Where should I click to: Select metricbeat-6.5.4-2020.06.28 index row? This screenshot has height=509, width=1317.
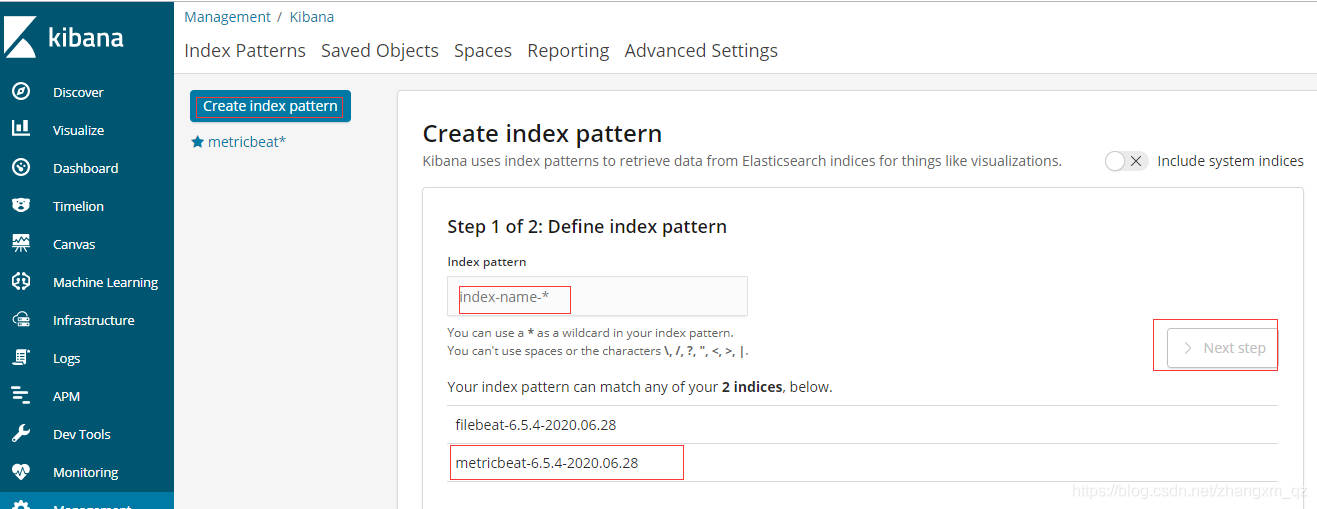click(862, 463)
